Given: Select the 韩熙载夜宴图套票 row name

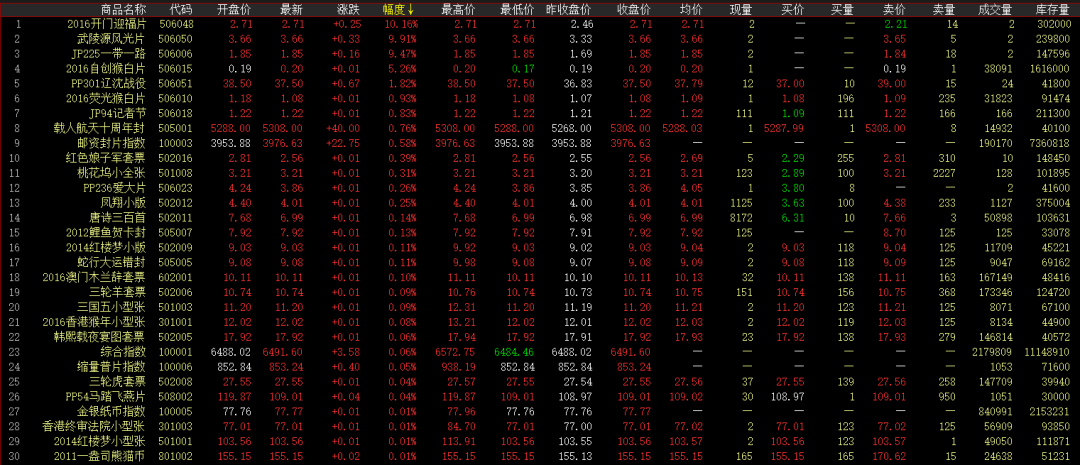Looking at the screenshot, I should point(101,338).
